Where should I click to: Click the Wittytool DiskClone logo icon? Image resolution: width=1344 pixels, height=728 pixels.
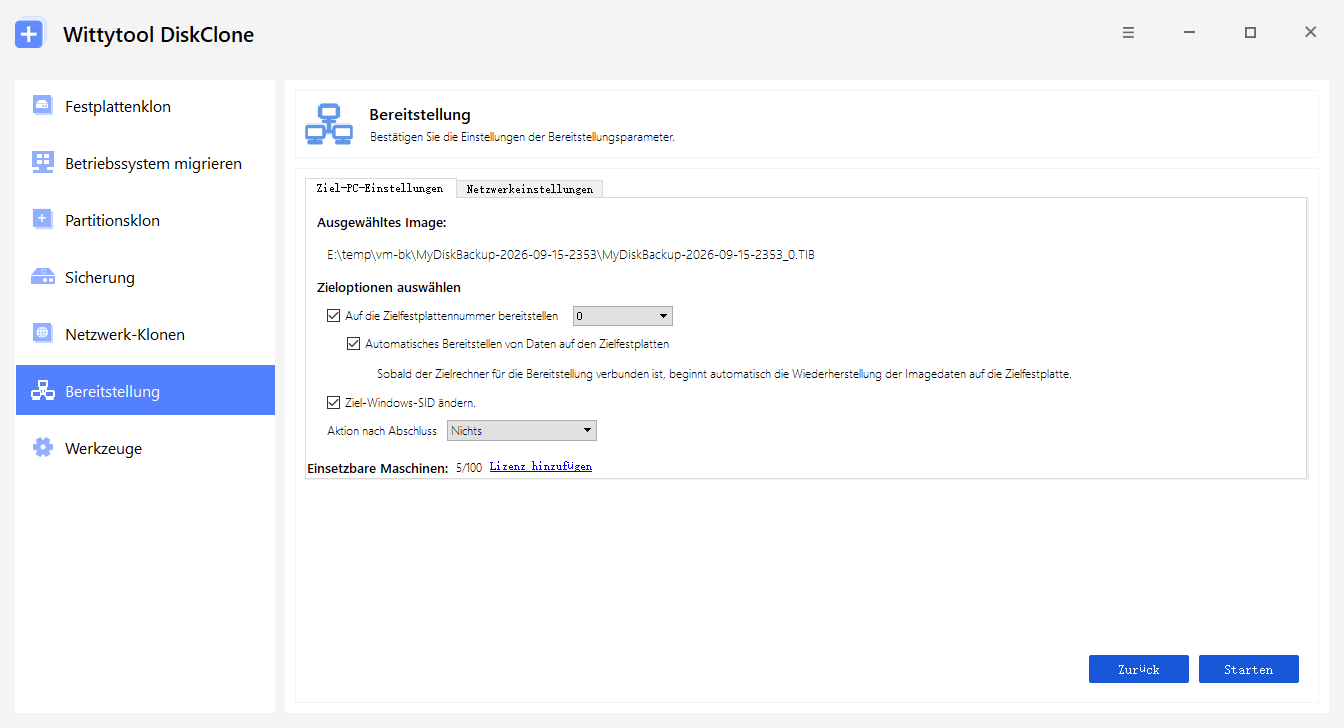[29, 34]
